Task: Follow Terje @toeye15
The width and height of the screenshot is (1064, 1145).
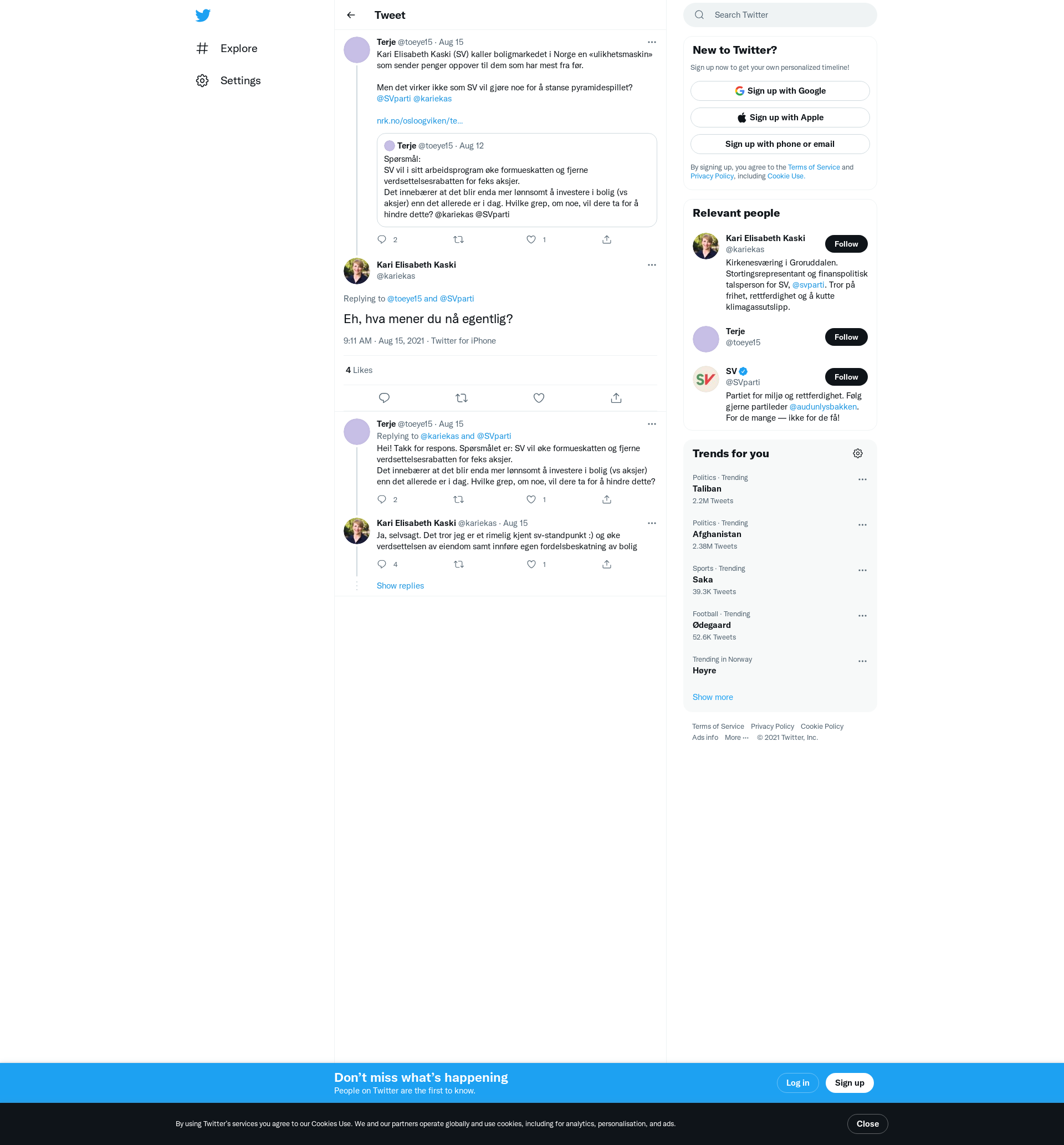Action: tap(846, 338)
